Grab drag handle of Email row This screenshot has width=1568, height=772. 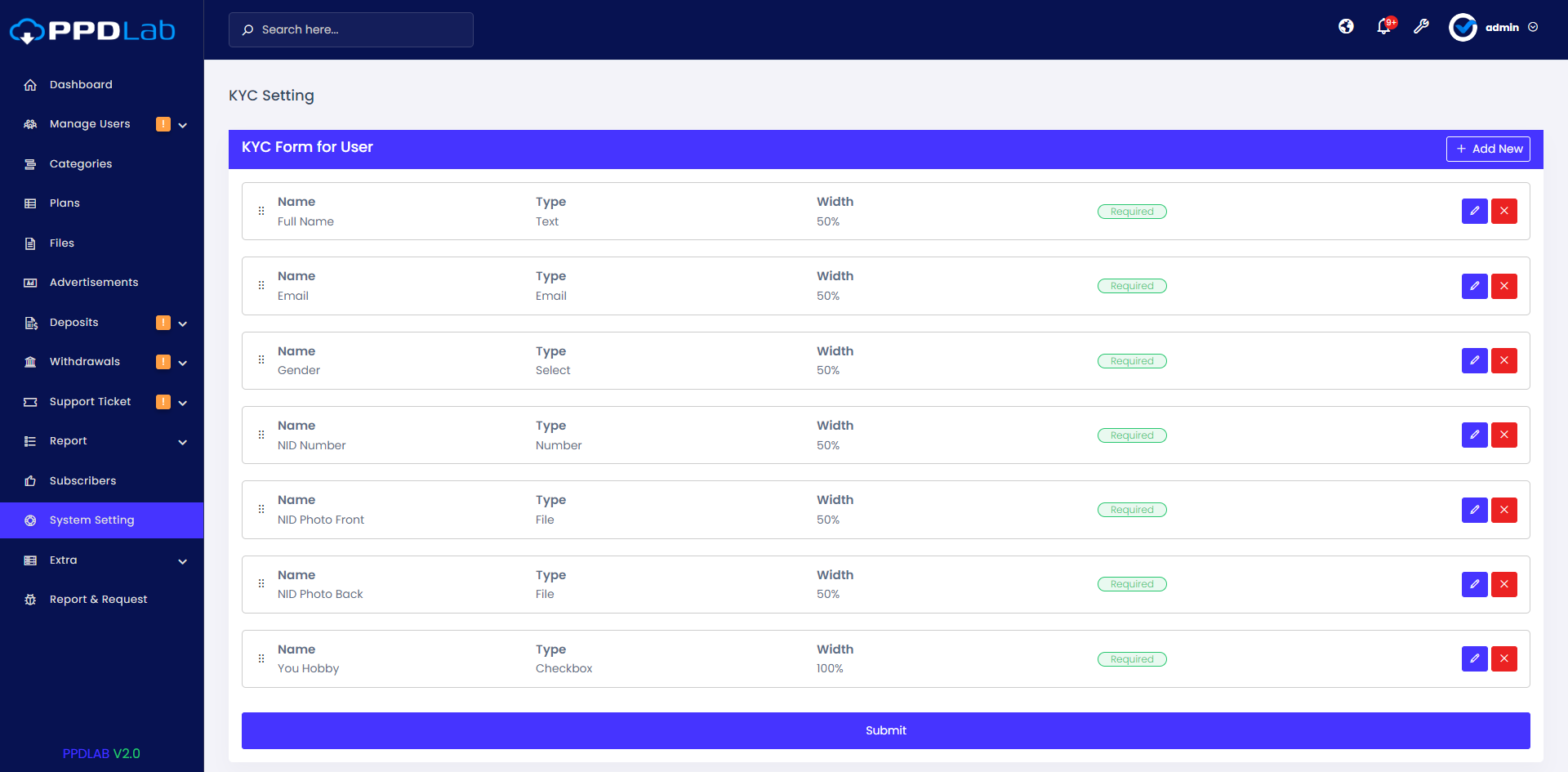click(x=261, y=286)
